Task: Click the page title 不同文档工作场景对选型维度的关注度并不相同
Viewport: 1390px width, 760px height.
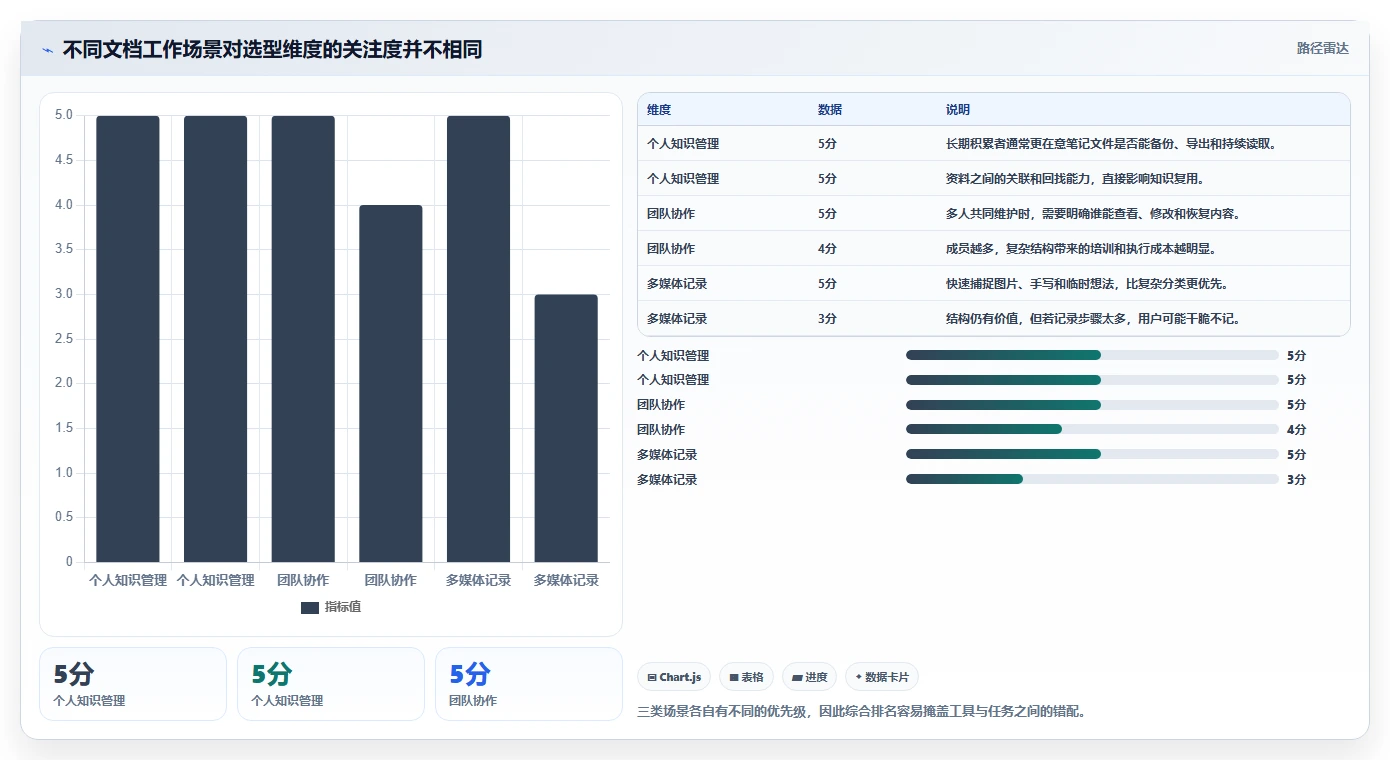Action: pyautogui.click(x=272, y=49)
